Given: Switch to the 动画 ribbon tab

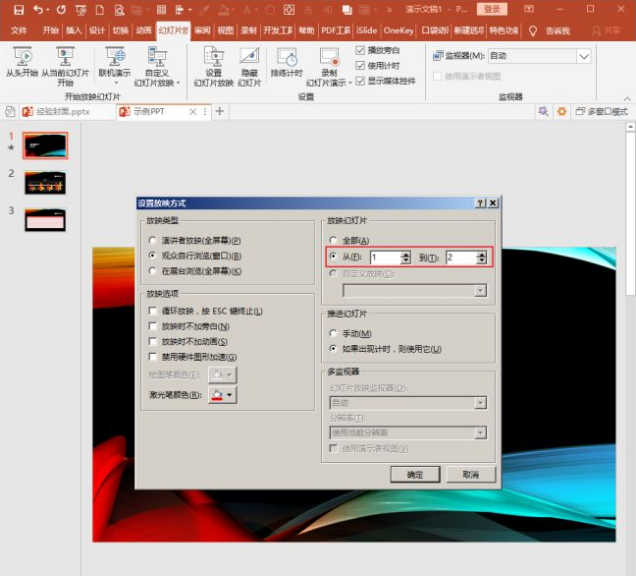Looking at the screenshot, I should [144, 31].
